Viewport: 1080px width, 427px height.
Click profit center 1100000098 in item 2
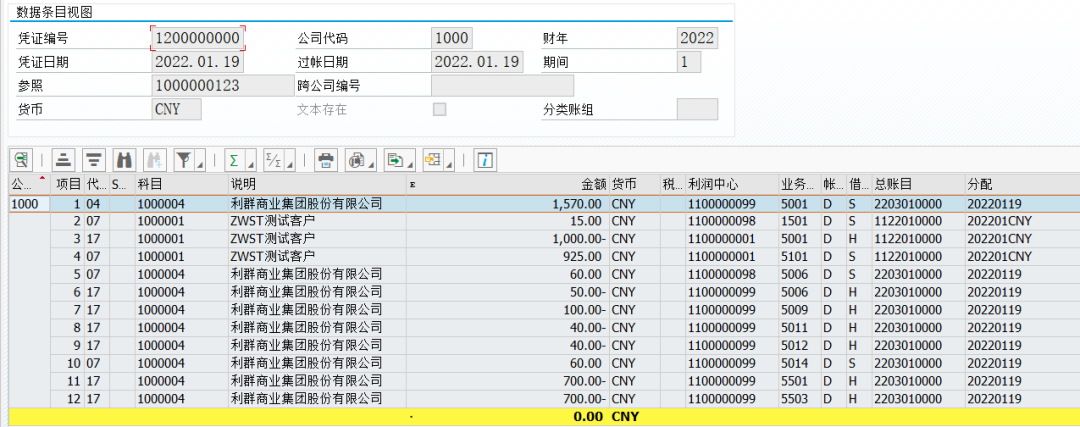point(732,221)
